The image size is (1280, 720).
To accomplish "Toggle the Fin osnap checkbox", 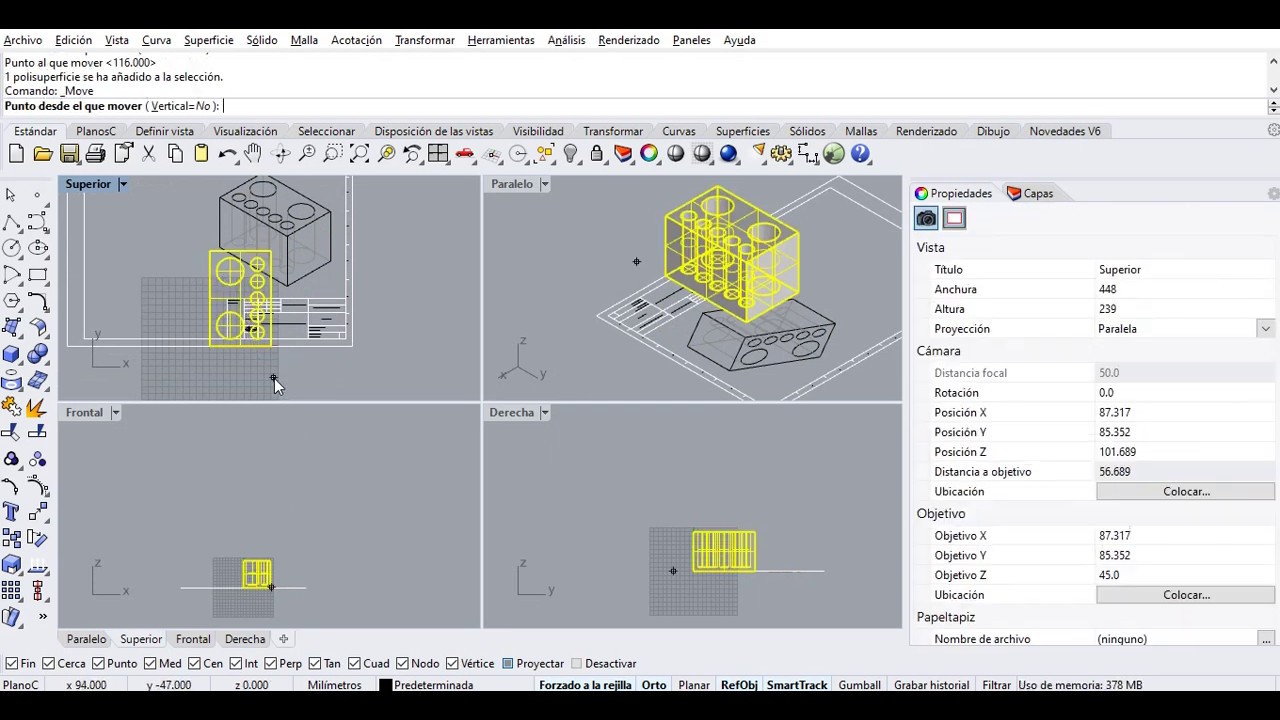I will [11, 664].
